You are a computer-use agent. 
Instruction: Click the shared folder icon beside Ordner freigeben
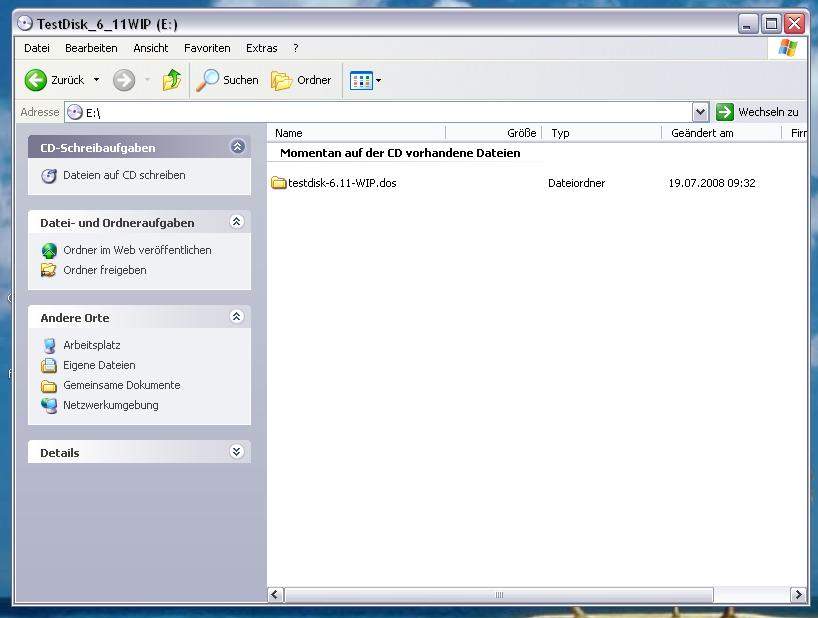click(49, 270)
